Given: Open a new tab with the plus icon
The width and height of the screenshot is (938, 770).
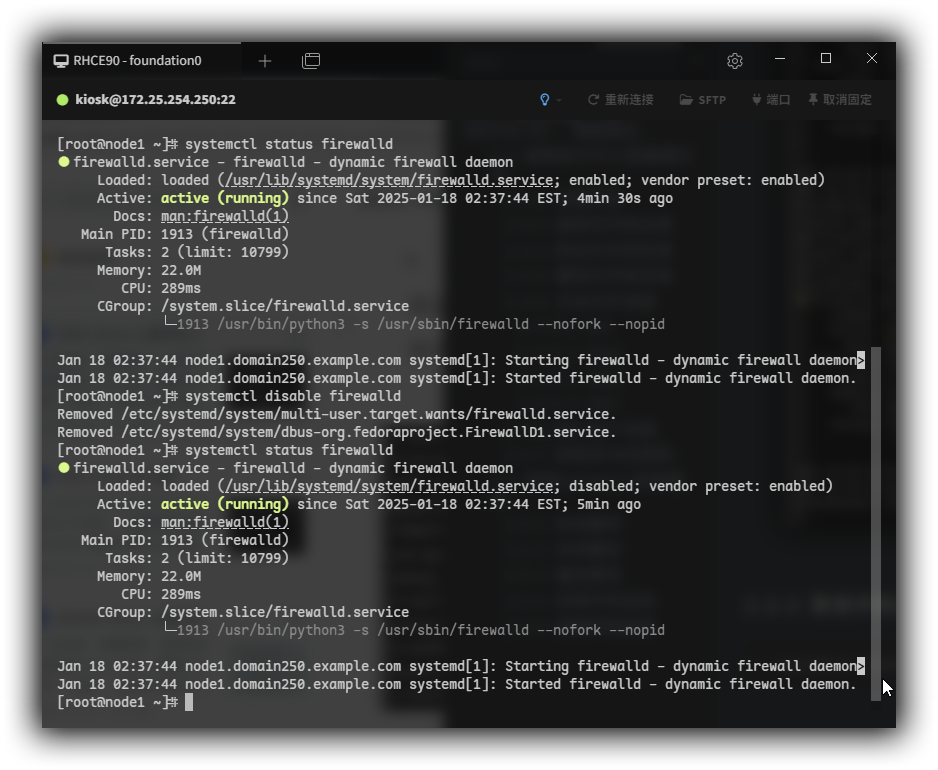Looking at the screenshot, I should click(265, 61).
